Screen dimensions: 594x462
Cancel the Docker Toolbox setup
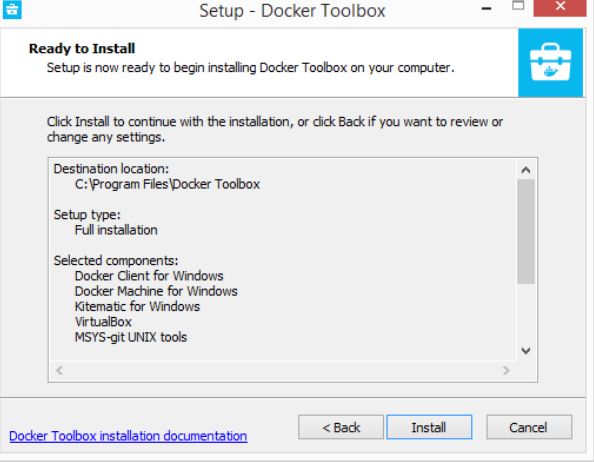click(x=529, y=427)
